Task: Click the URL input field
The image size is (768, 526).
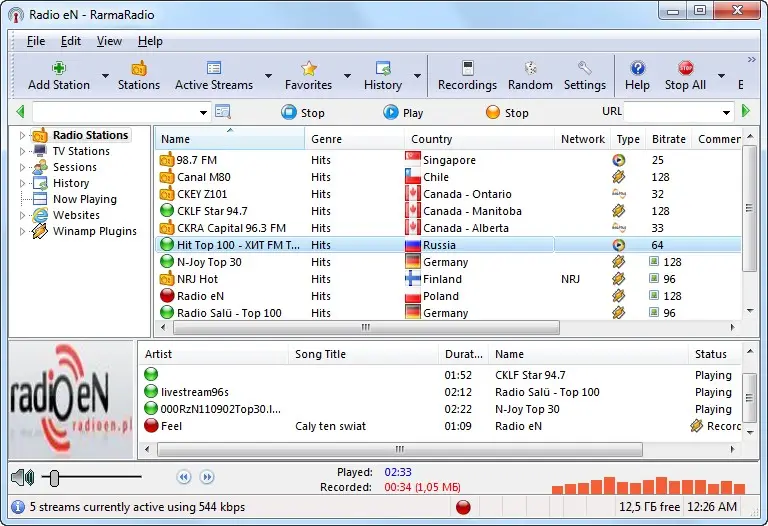Action: (x=672, y=112)
